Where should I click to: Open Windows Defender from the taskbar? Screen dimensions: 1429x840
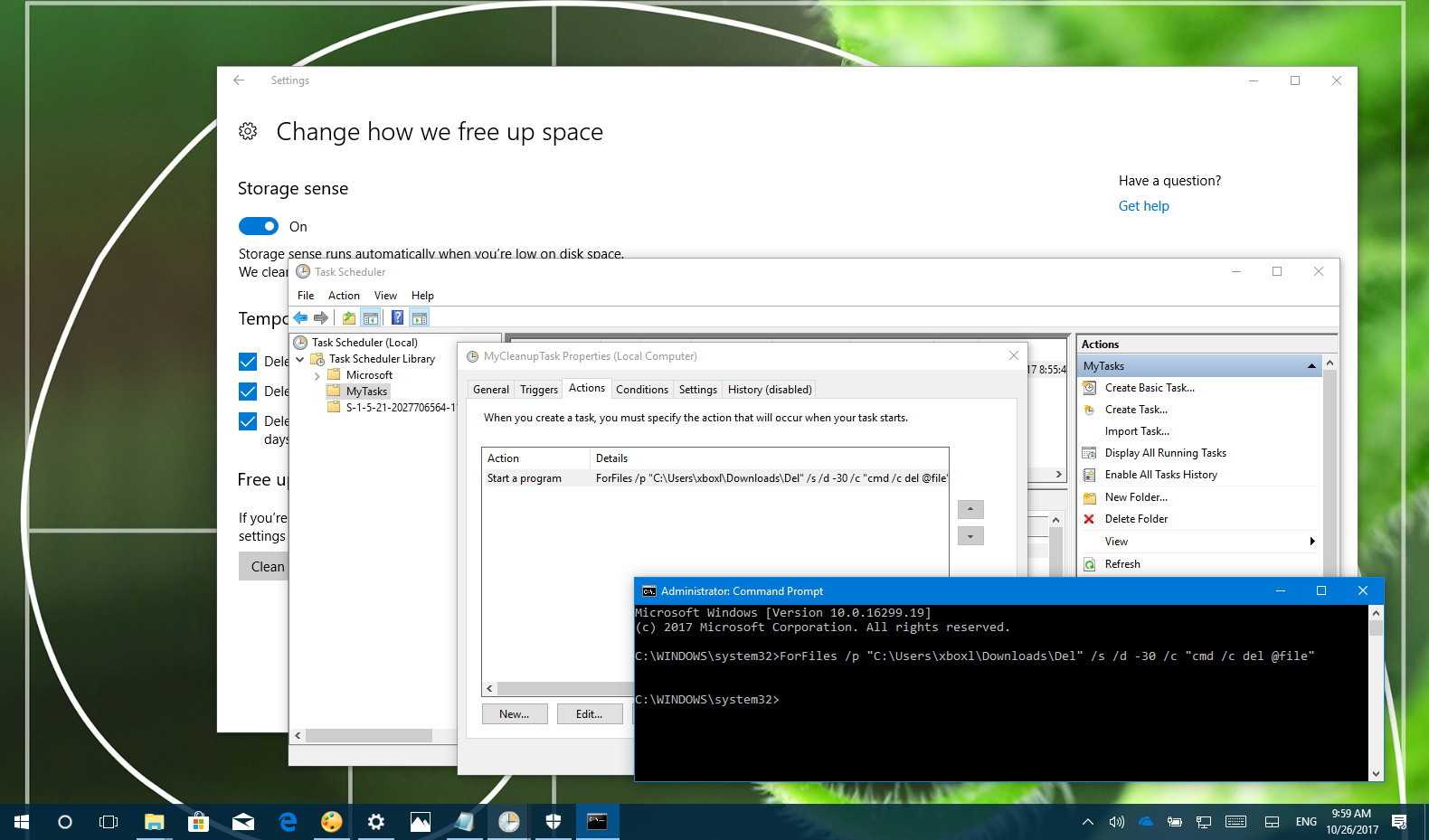(x=554, y=821)
